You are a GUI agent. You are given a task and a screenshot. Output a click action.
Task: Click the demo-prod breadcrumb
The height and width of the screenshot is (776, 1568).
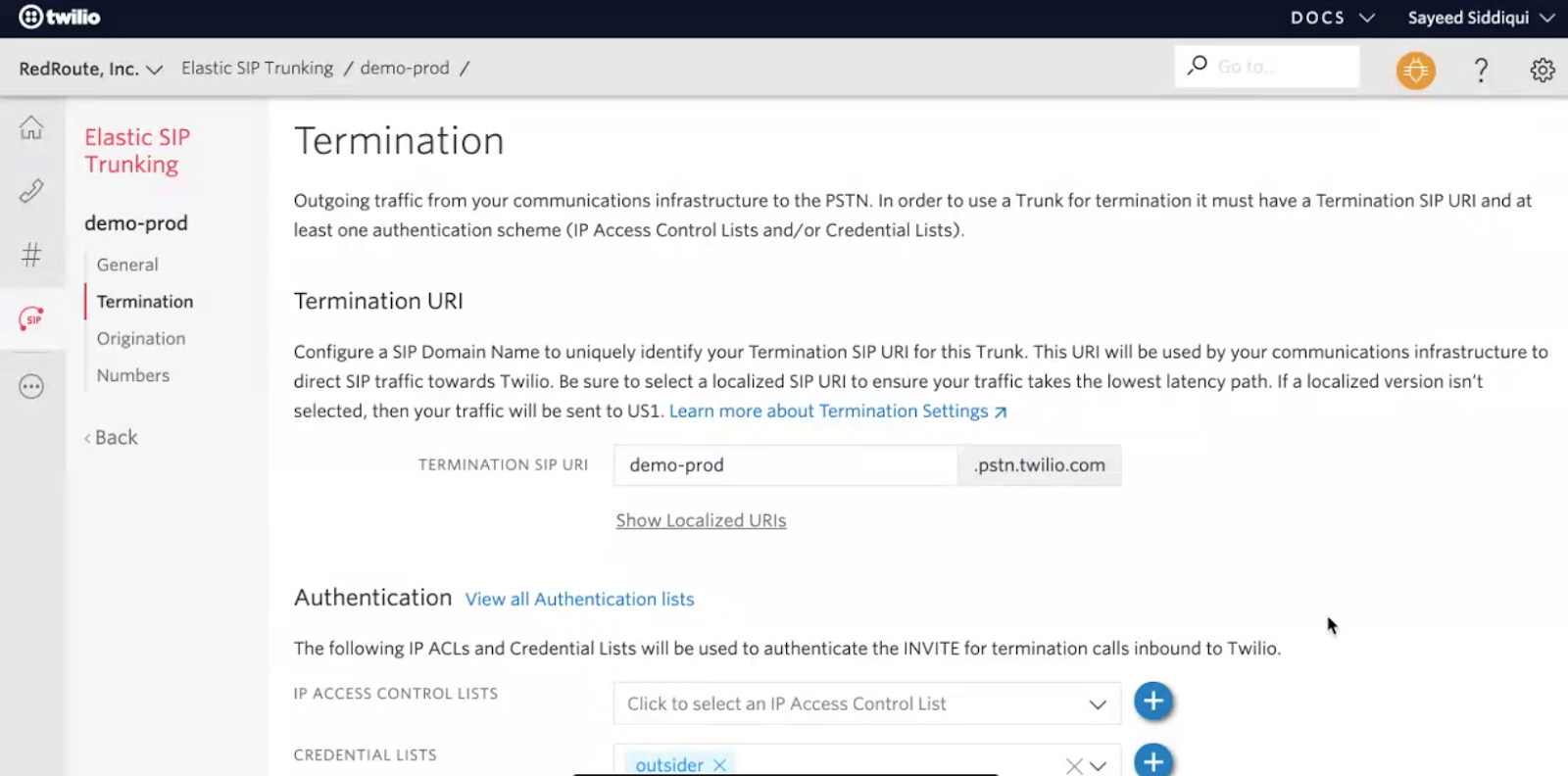[x=405, y=68]
